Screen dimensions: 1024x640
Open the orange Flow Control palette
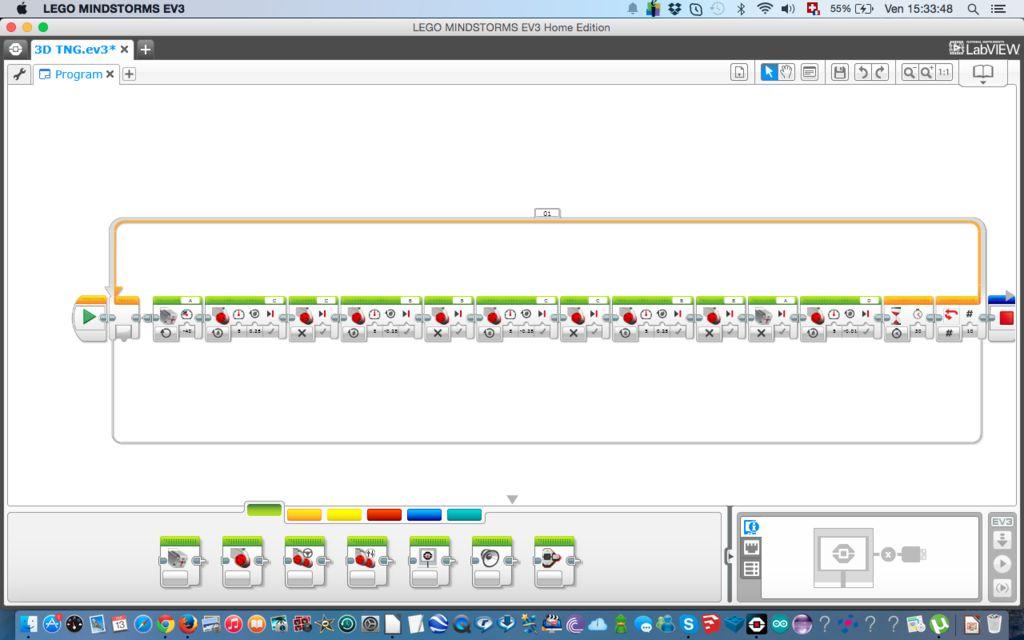(x=304, y=515)
